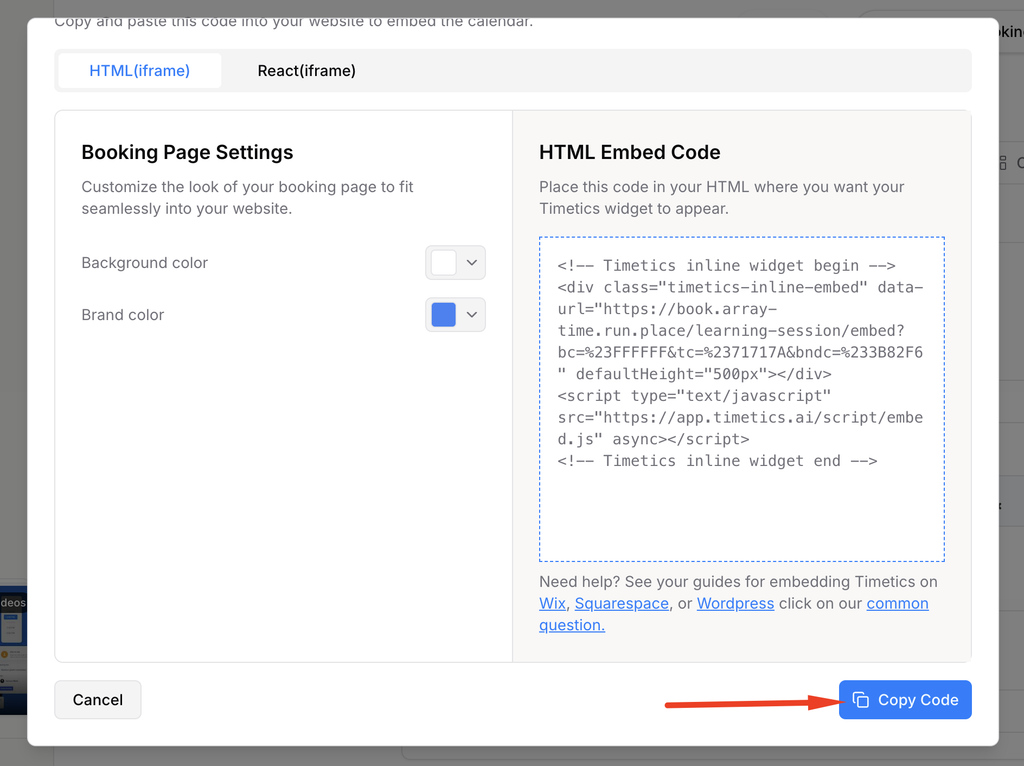Viewport: 1024px width, 766px height.
Task: Click the script tag line in embed code
Action: (694, 396)
